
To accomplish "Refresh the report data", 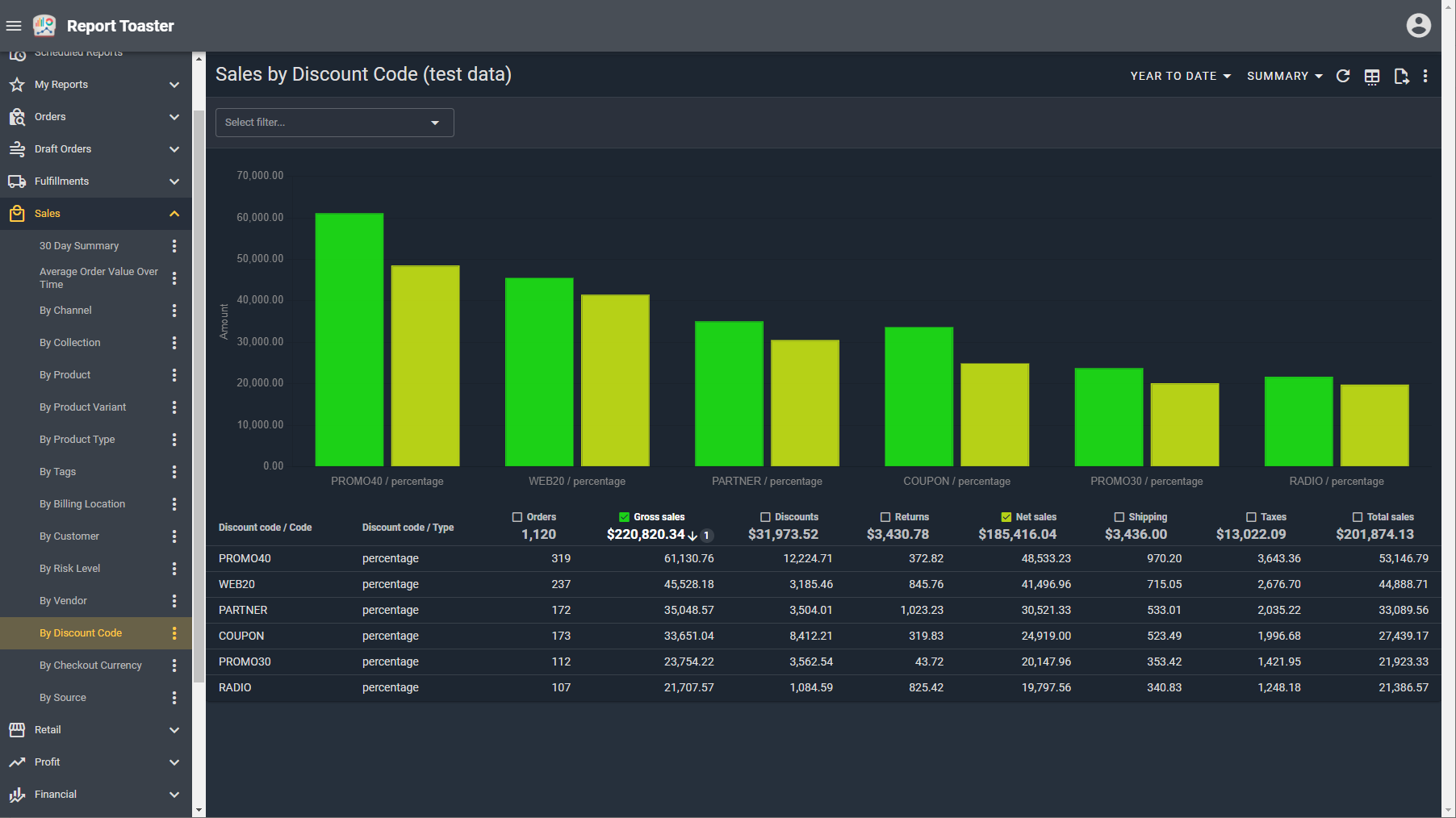I will pos(1343,76).
